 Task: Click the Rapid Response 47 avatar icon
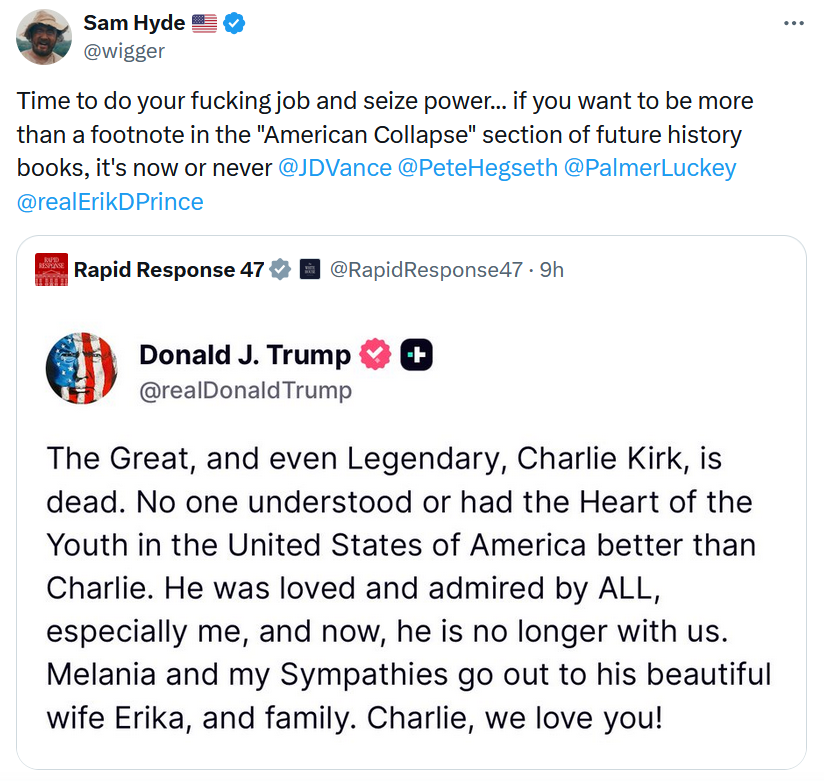click(51, 269)
